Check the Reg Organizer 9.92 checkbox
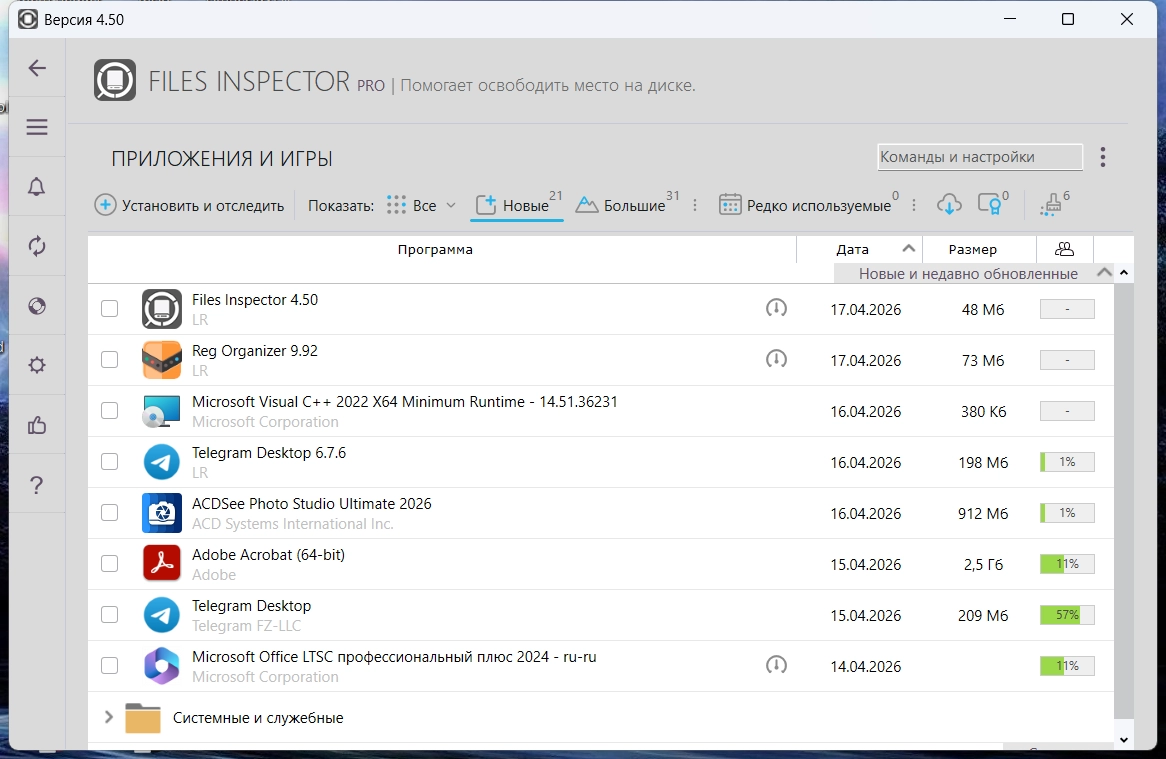This screenshot has width=1166, height=759. [x=109, y=360]
